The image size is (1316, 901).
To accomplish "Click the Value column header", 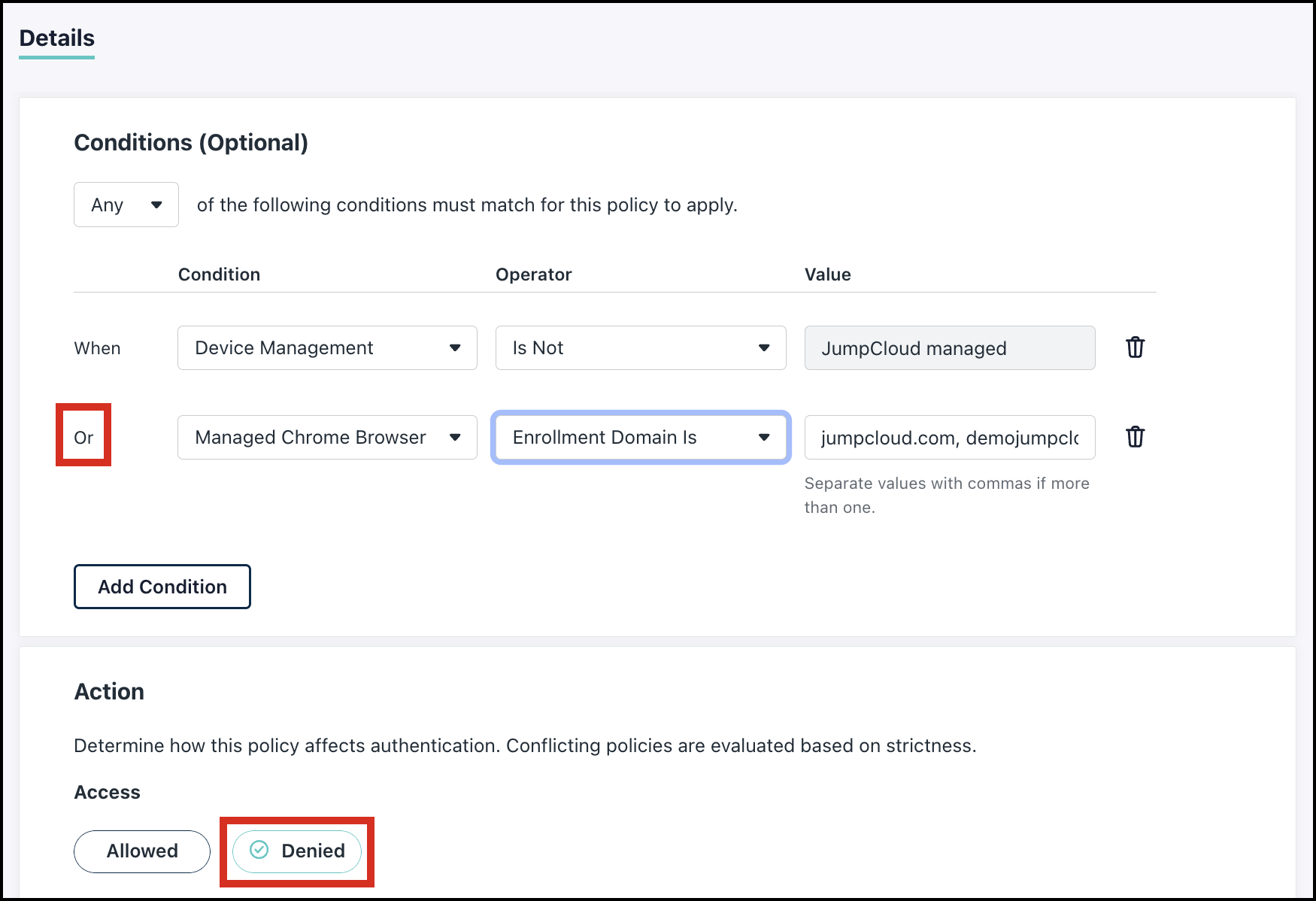I will 828,275.
